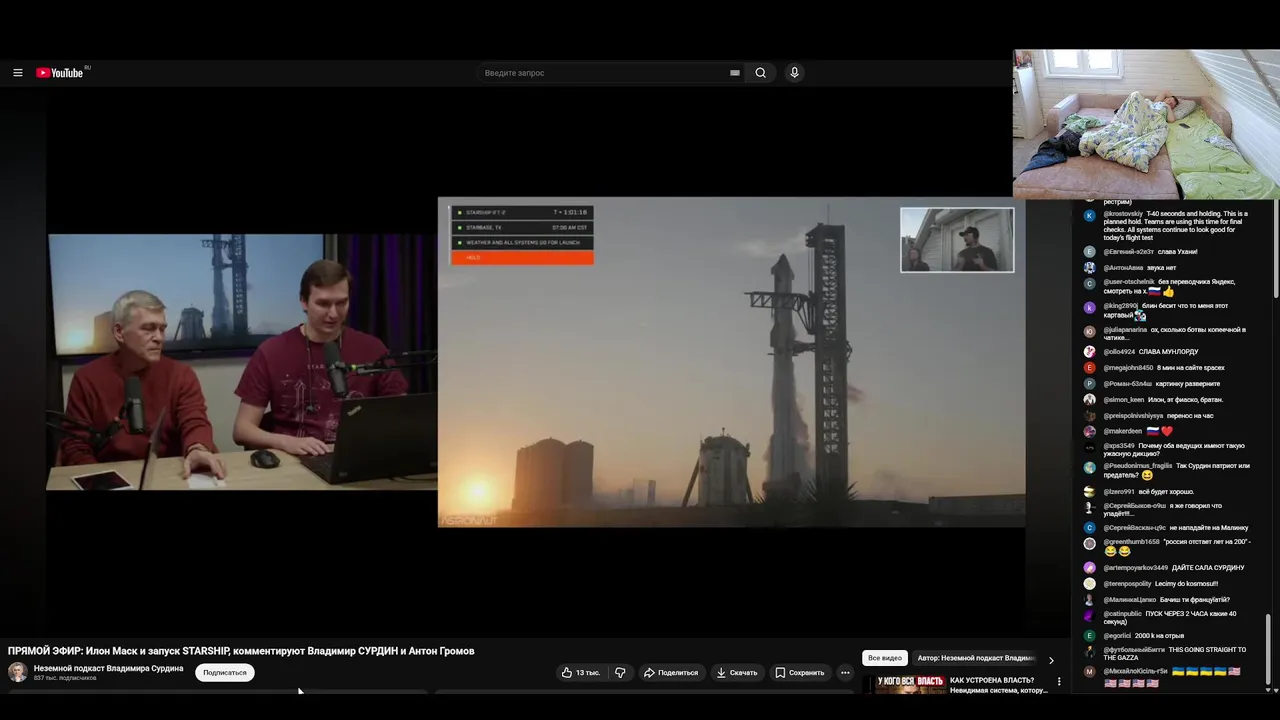Click chat message 'звука нет'
Screen dimensions: 1280x720
pyautogui.click(x=1162, y=268)
